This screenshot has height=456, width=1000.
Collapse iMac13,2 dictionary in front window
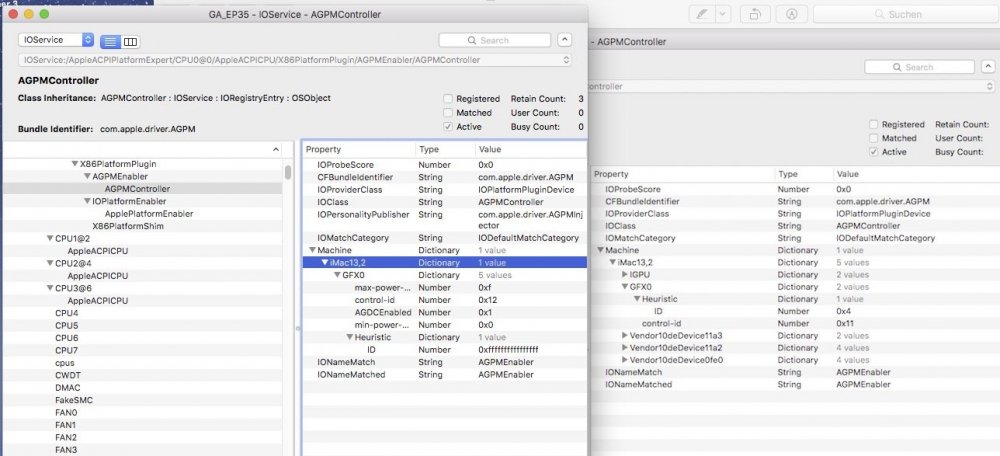click(325, 263)
